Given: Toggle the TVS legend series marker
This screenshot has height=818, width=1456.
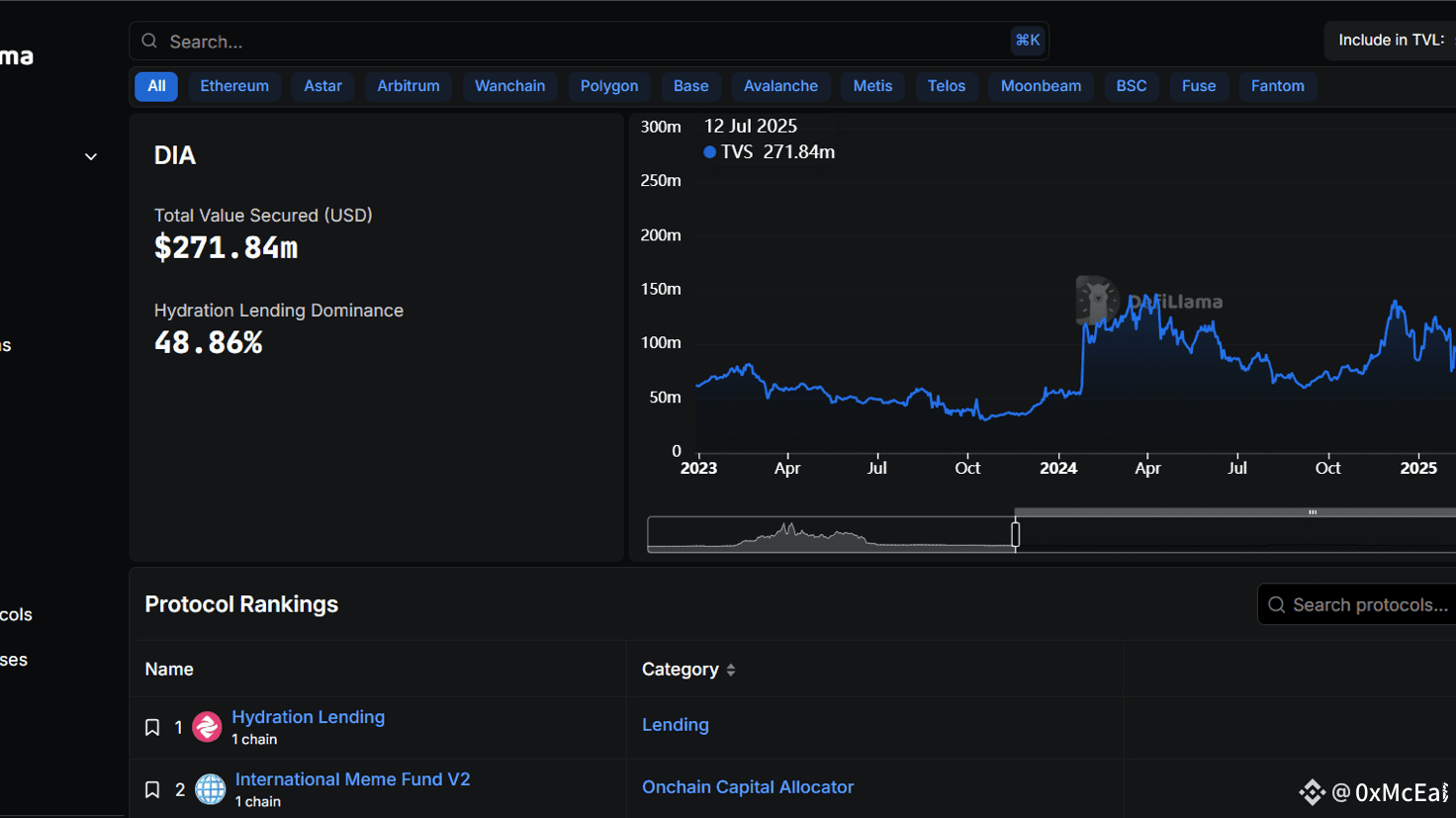Looking at the screenshot, I should pyautogui.click(x=709, y=152).
